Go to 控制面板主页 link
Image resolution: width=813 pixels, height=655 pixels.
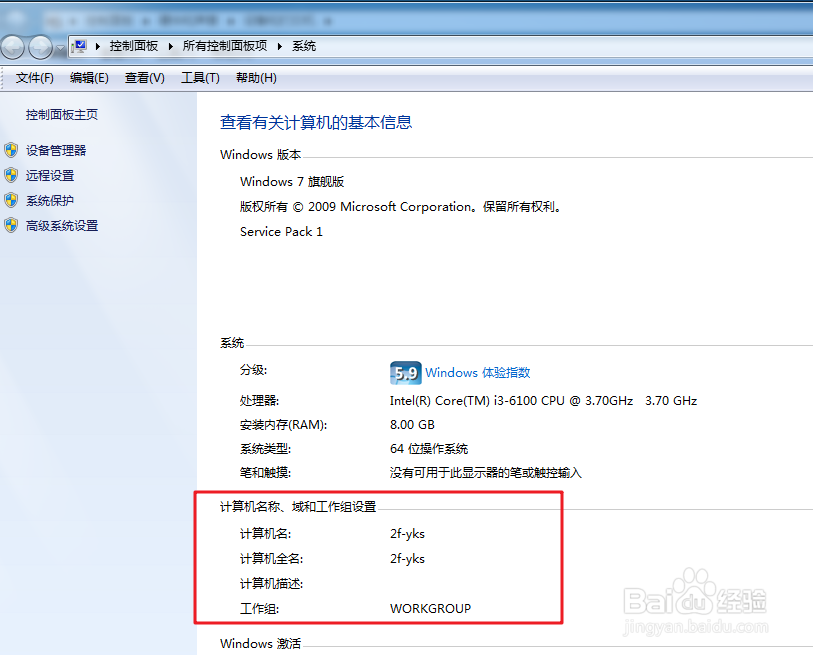(x=62, y=115)
